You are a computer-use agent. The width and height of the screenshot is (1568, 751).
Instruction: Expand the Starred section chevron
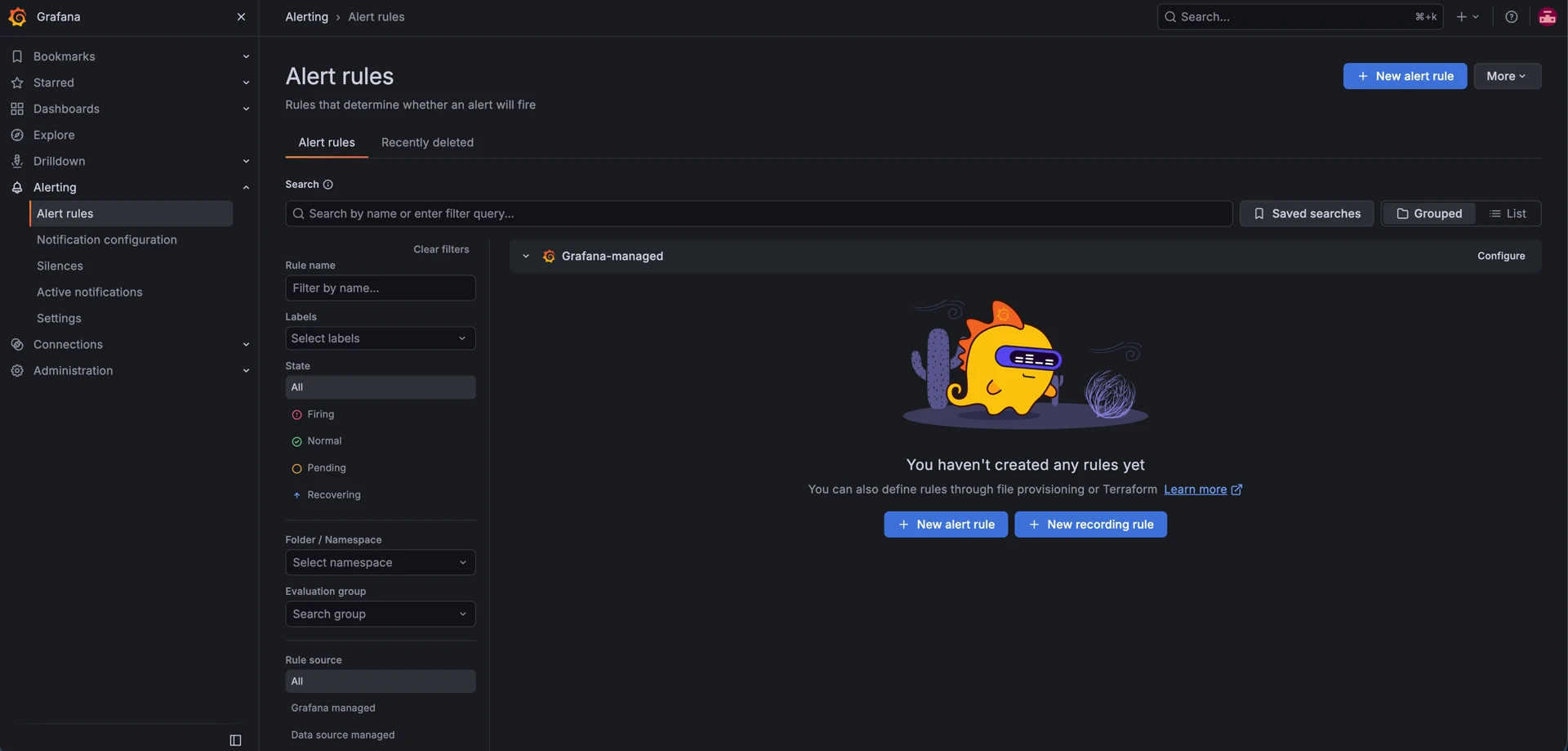246,83
